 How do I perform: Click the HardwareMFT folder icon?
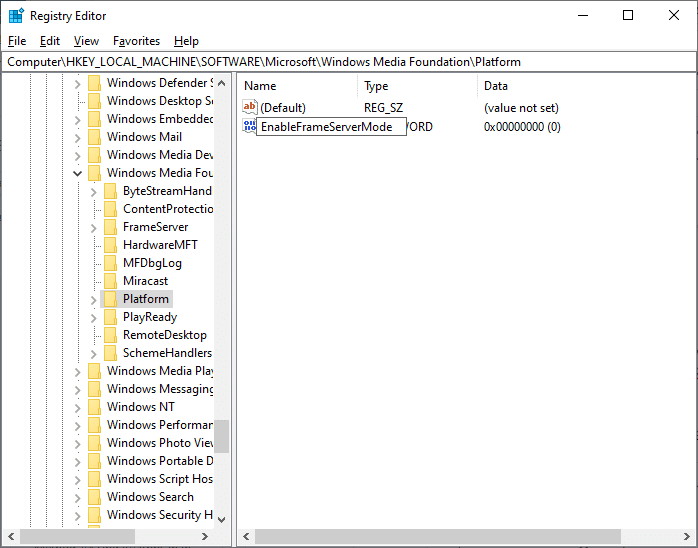(x=110, y=245)
